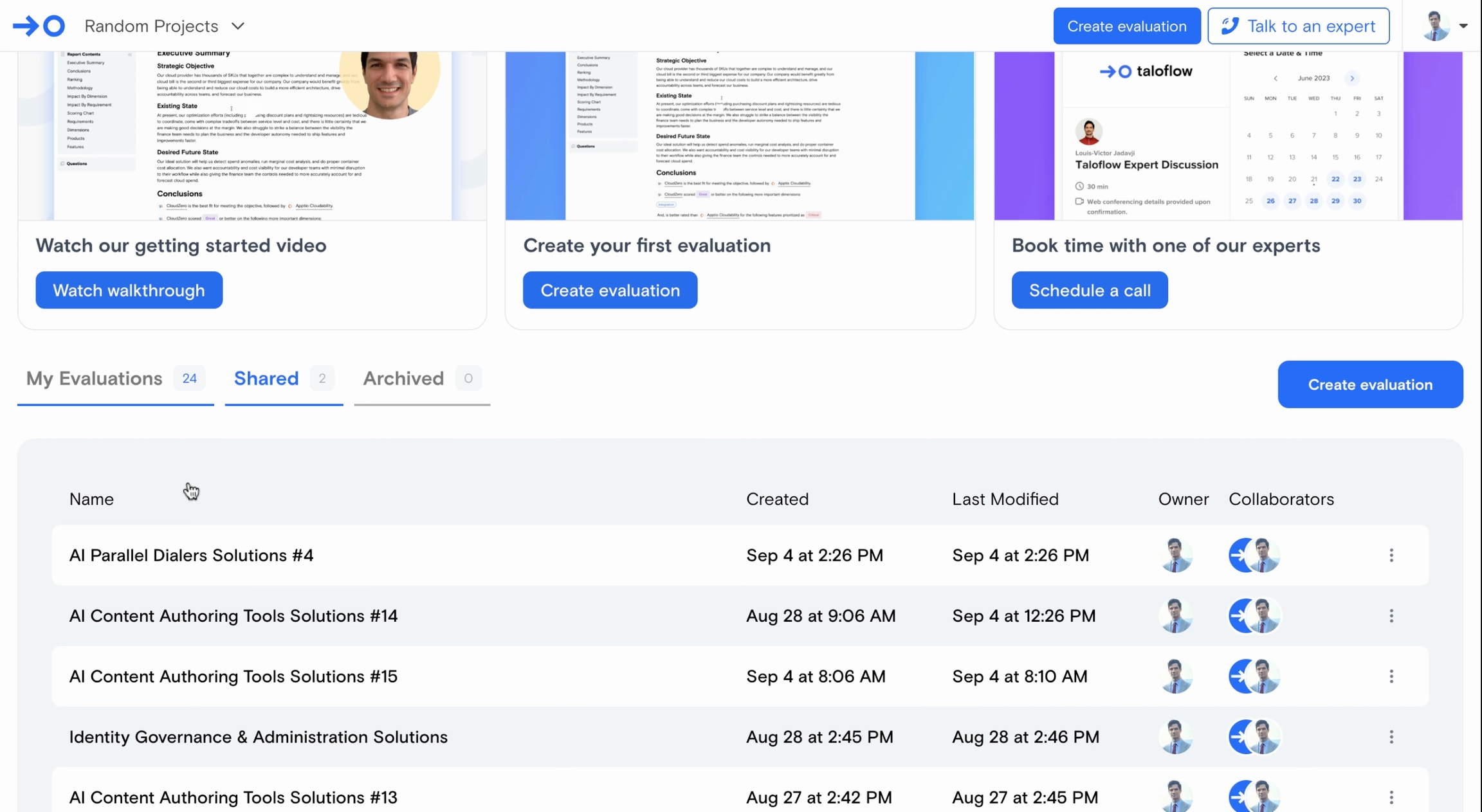
Task: Click owner avatar in Solutions #15 row
Action: pos(1175,676)
